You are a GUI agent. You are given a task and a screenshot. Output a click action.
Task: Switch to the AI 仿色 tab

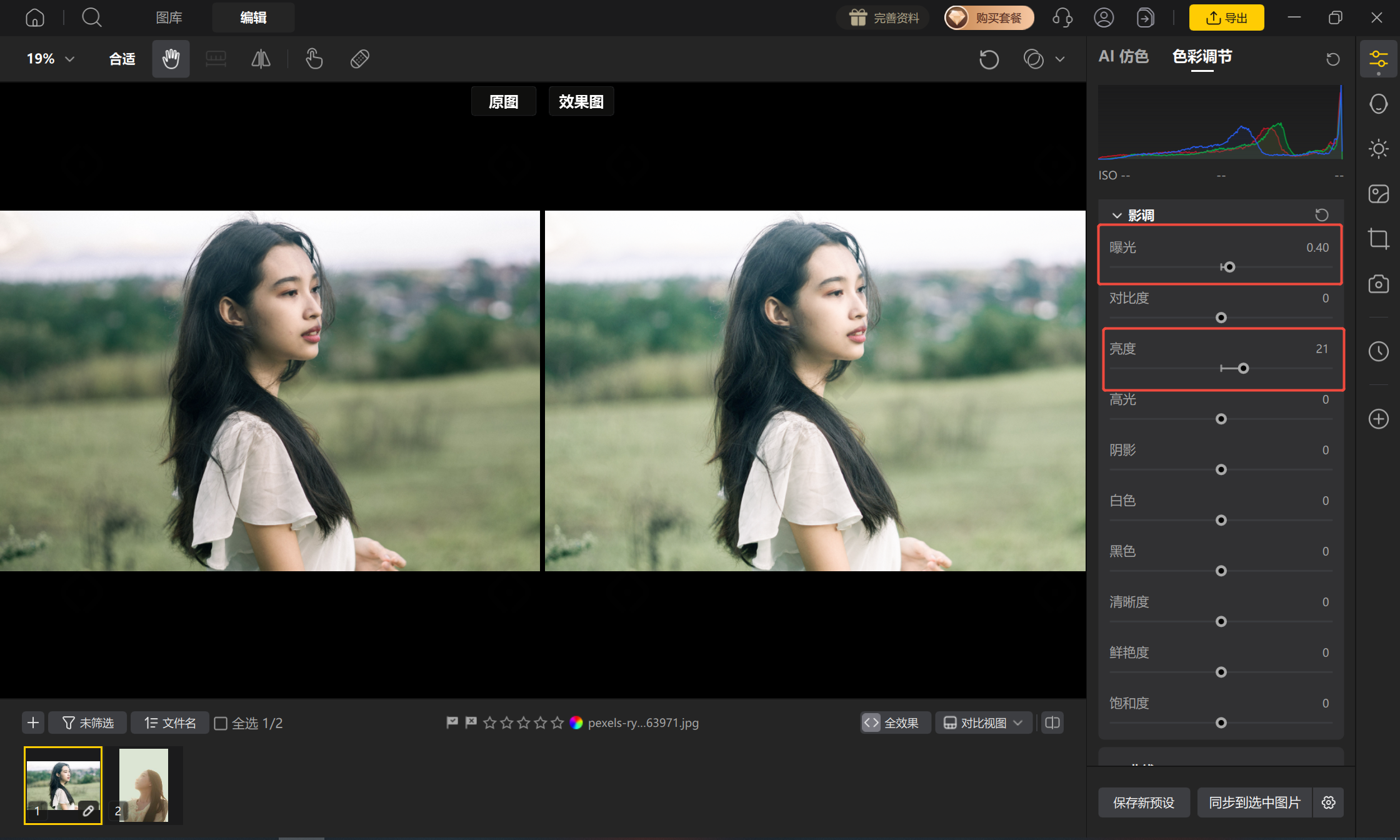point(1123,57)
